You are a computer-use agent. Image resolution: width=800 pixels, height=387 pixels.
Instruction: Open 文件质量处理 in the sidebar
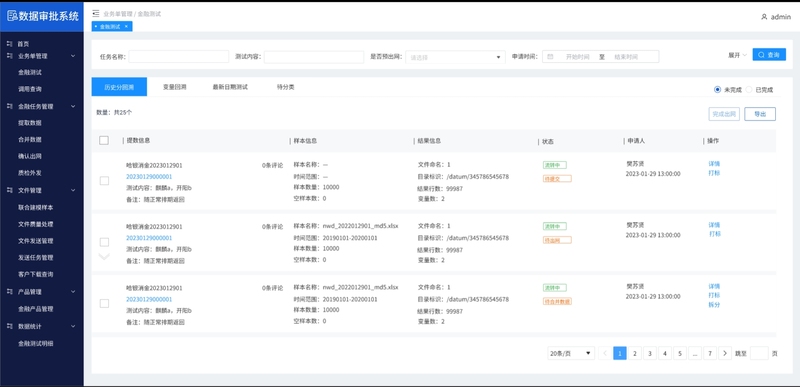point(35,224)
